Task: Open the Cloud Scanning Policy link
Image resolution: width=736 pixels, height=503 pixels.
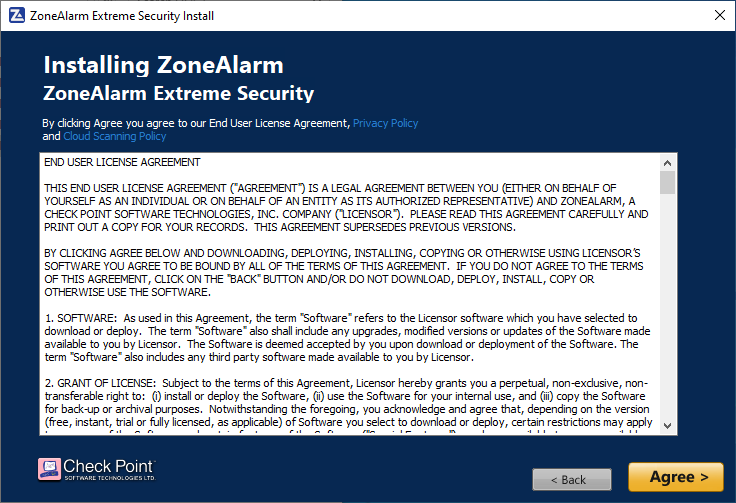Action: tap(115, 136)
